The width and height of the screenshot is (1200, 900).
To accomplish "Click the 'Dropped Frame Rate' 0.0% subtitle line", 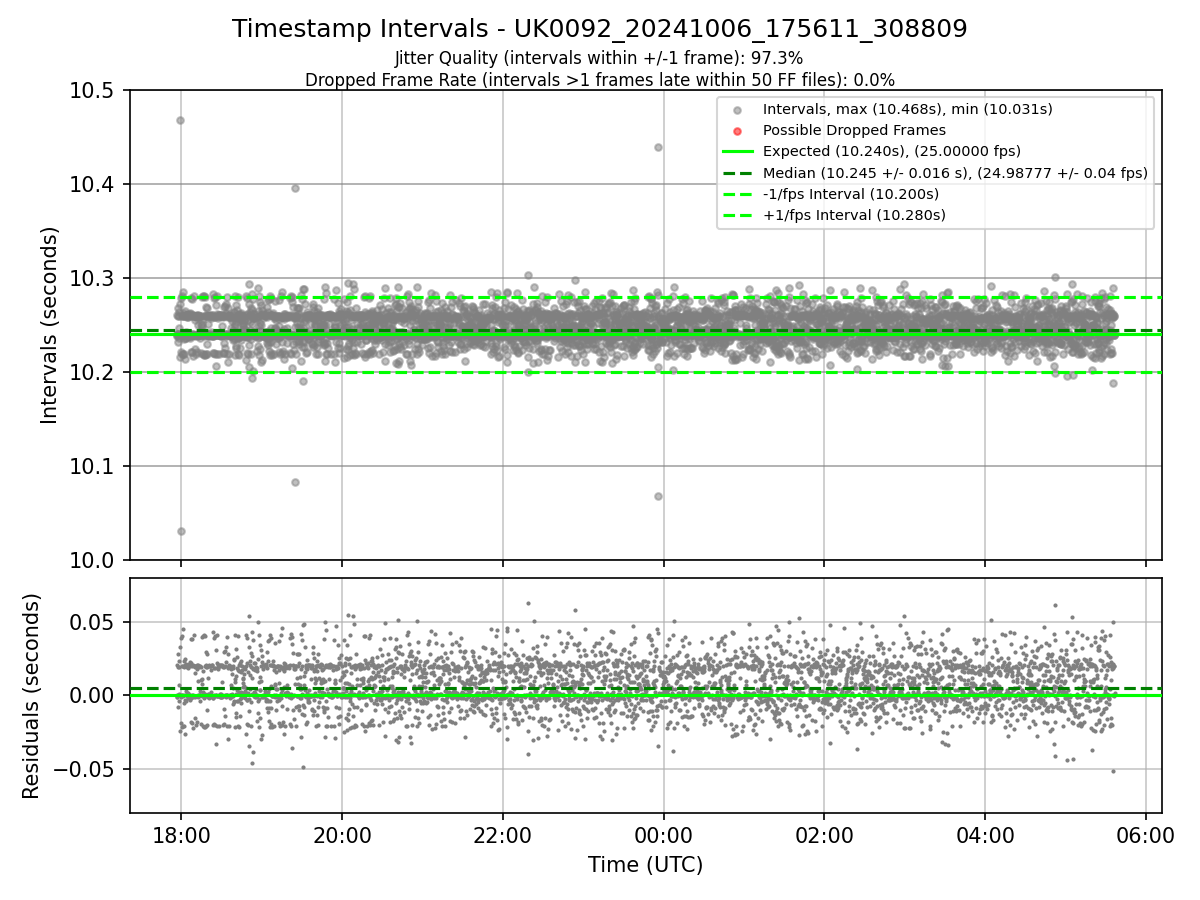I will [x=600, y=79].
